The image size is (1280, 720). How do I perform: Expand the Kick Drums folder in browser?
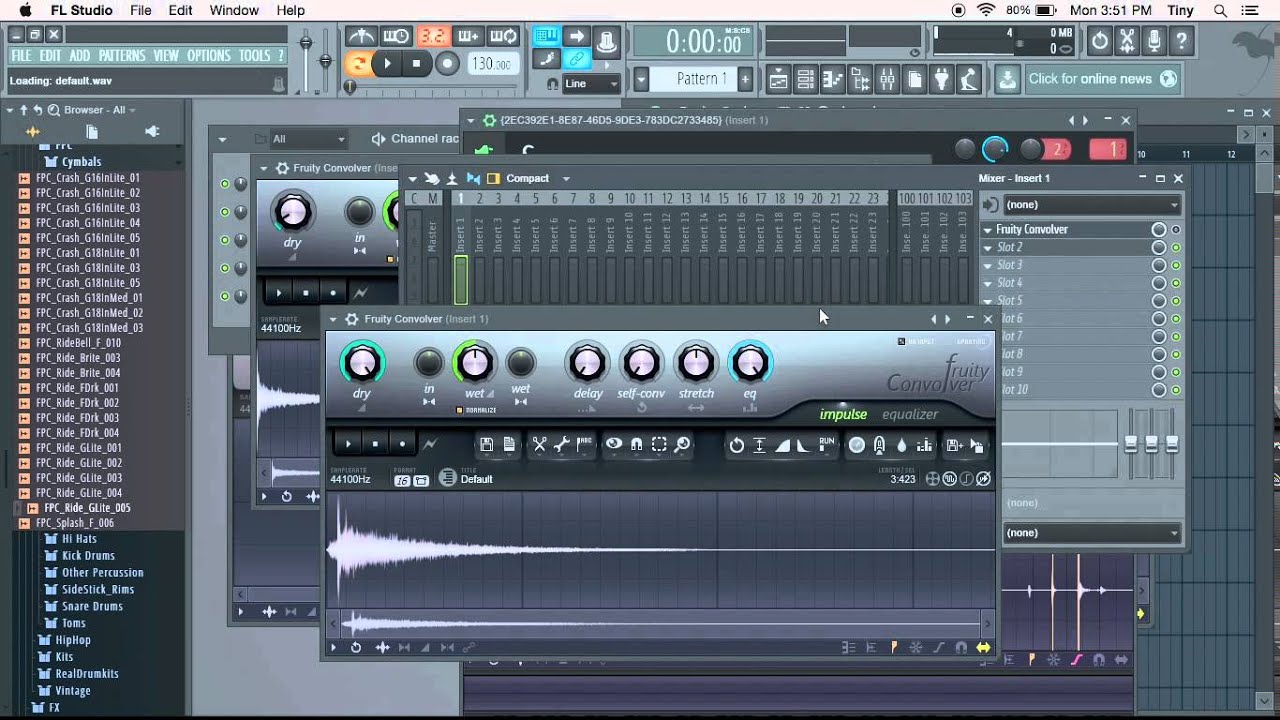coord(88,556)
